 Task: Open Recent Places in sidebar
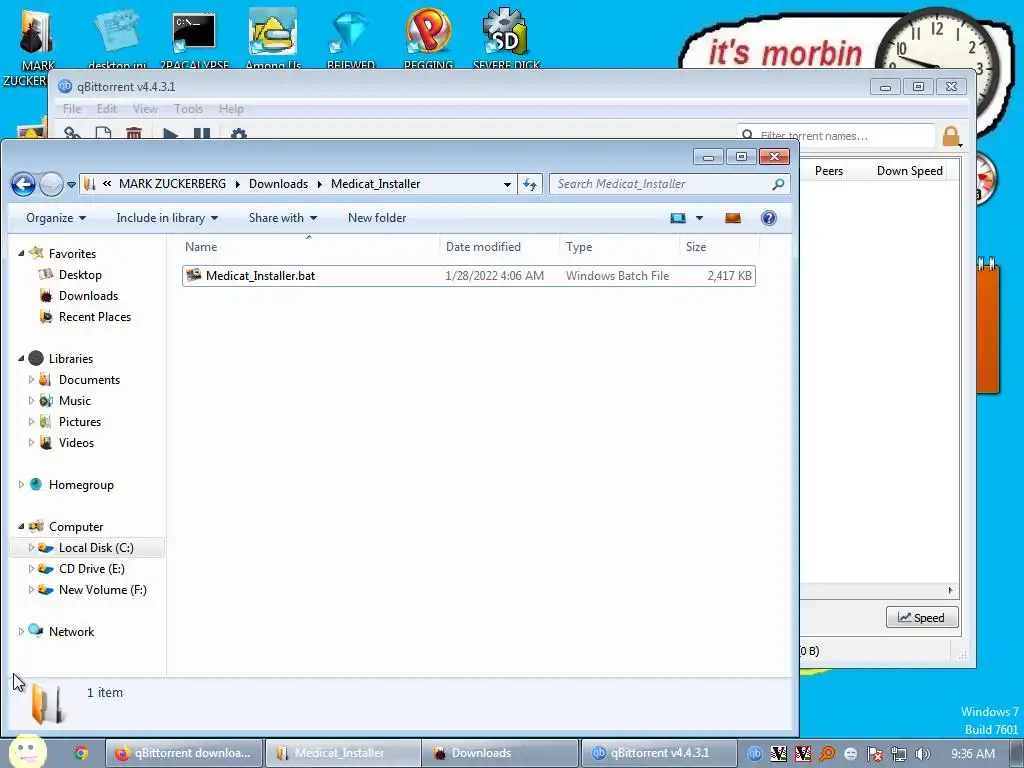(x=95, y=317)
